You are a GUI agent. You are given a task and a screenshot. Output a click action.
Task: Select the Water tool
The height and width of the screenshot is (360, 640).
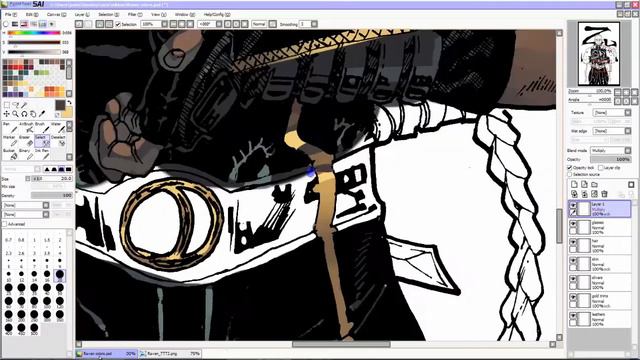pos(57,127)
